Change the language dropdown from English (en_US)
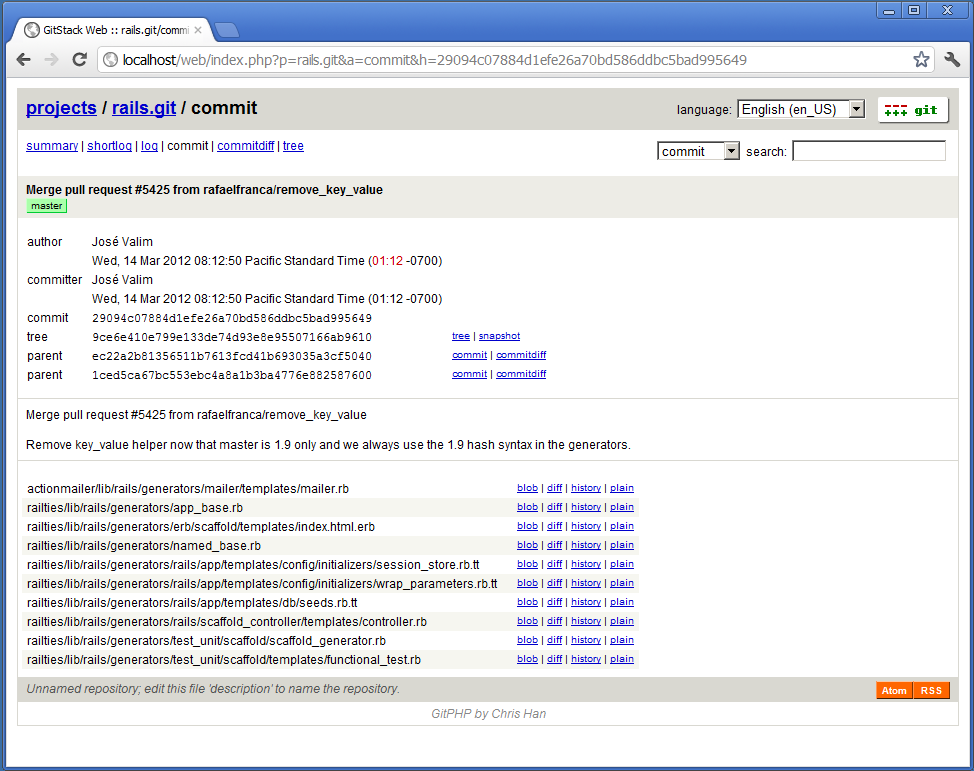 pos(800,109)
